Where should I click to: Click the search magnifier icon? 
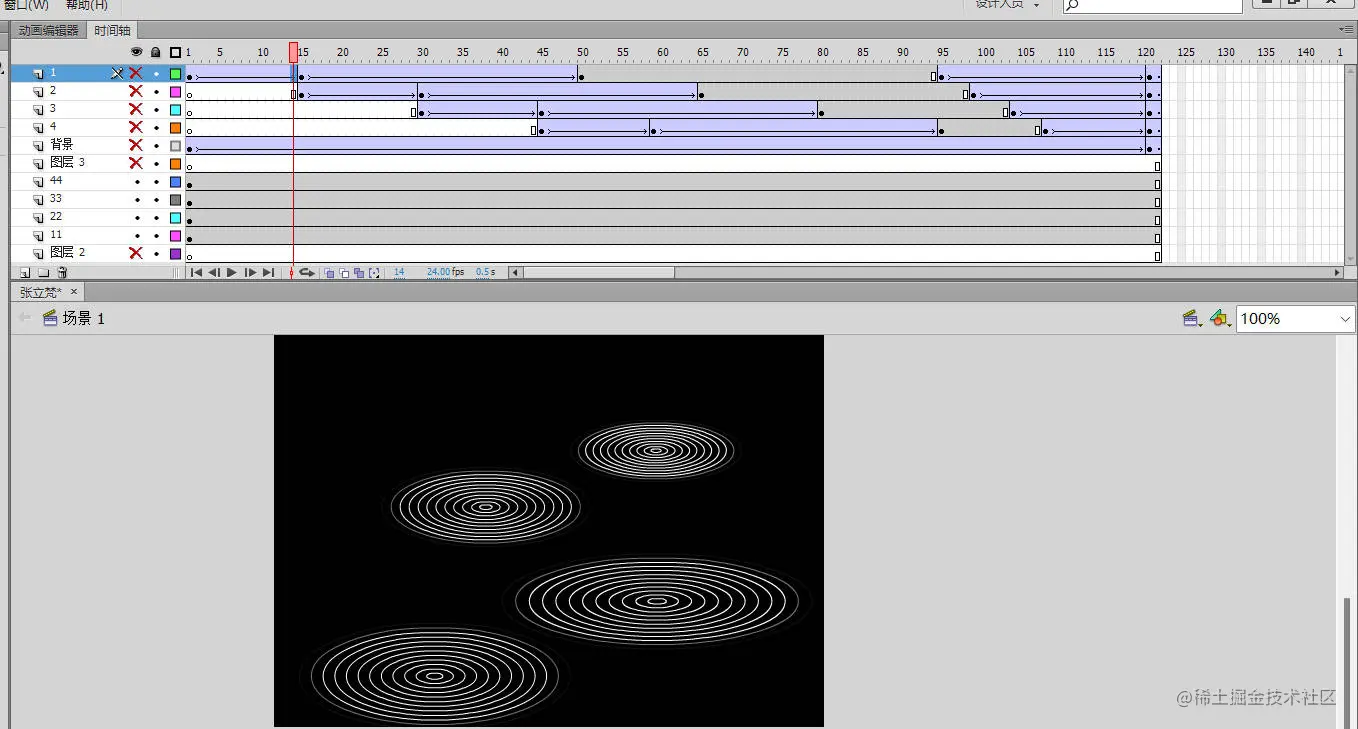click(1072, 5)
